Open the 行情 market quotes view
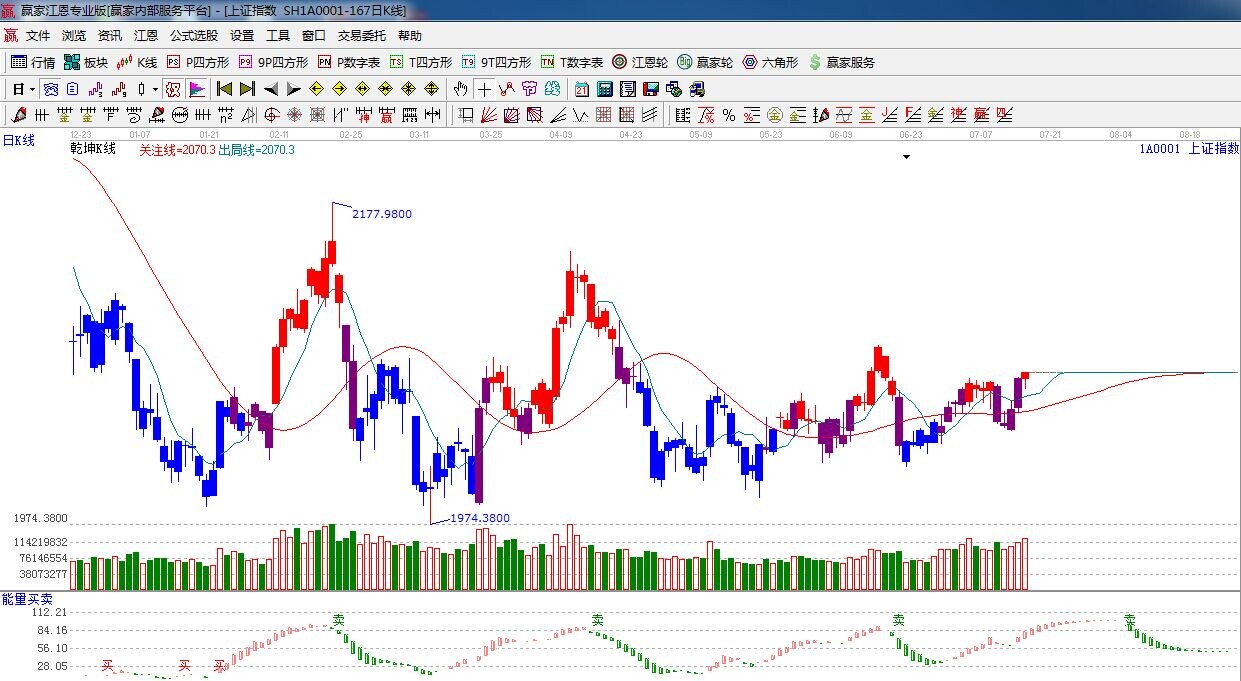 click(33, 62)
